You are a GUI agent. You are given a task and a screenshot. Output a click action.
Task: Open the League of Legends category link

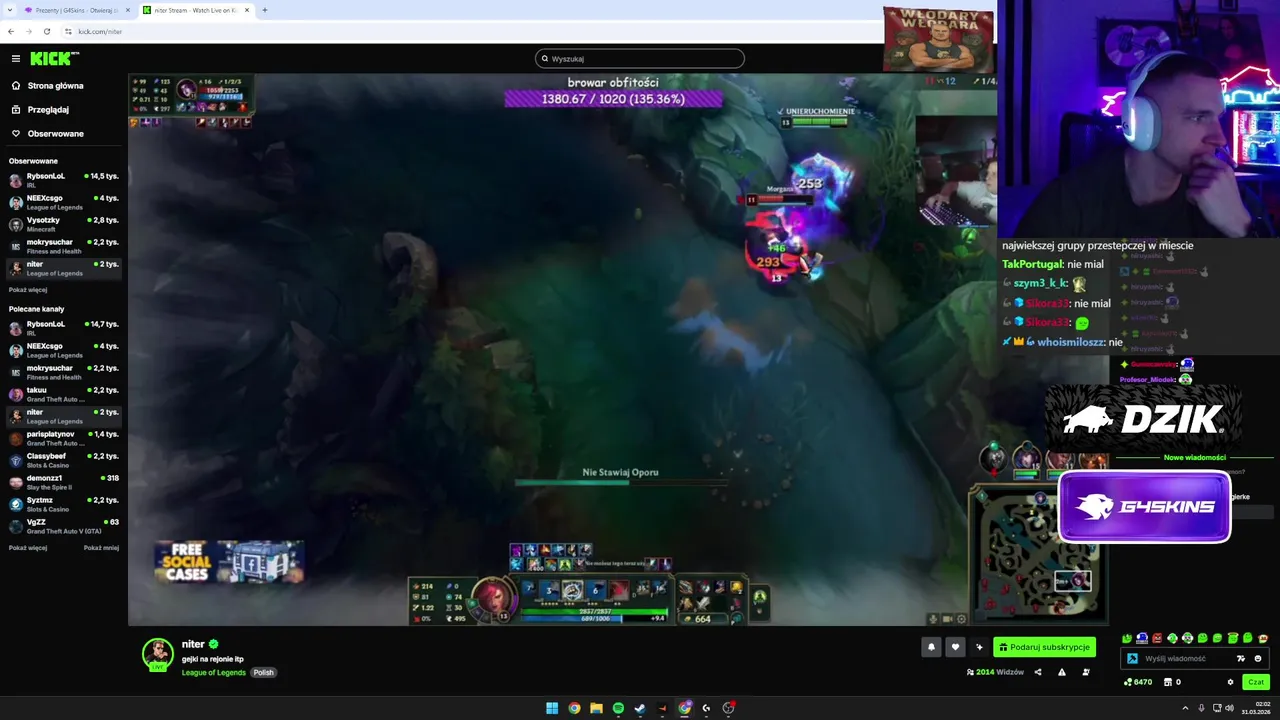pyautogui.click(x=213, y=672)
